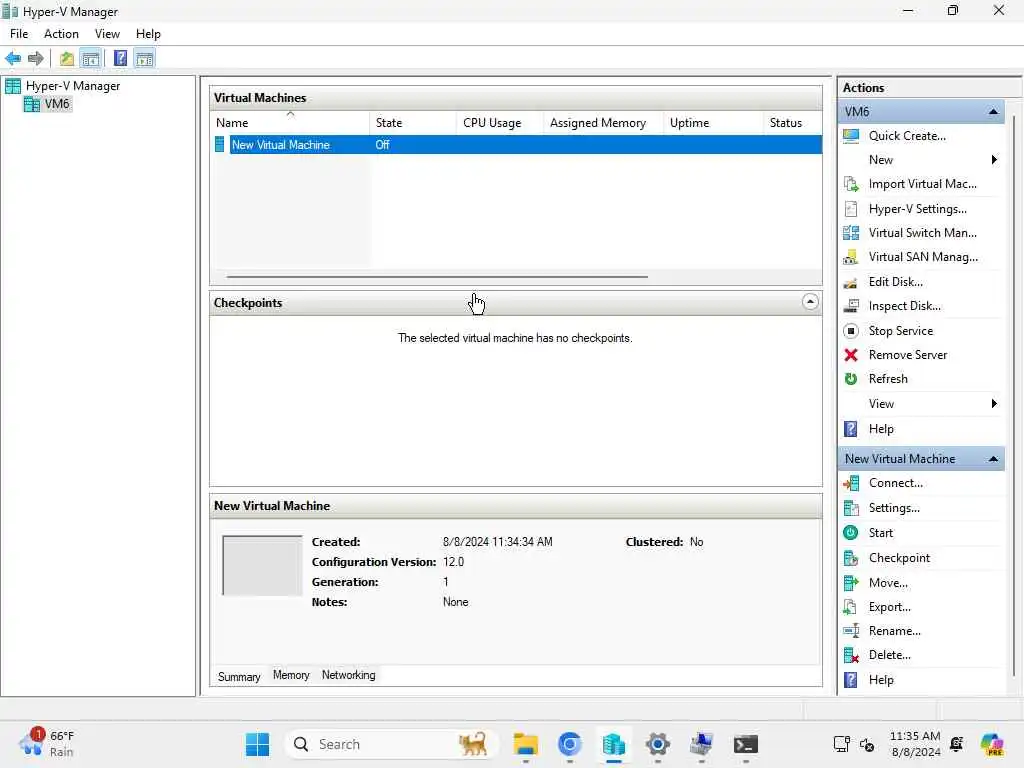This screenshot has height=768, width=1024.
Task: Click the Created date value 8/8/2024 11:34:34 AM
Action: (498, 542)
